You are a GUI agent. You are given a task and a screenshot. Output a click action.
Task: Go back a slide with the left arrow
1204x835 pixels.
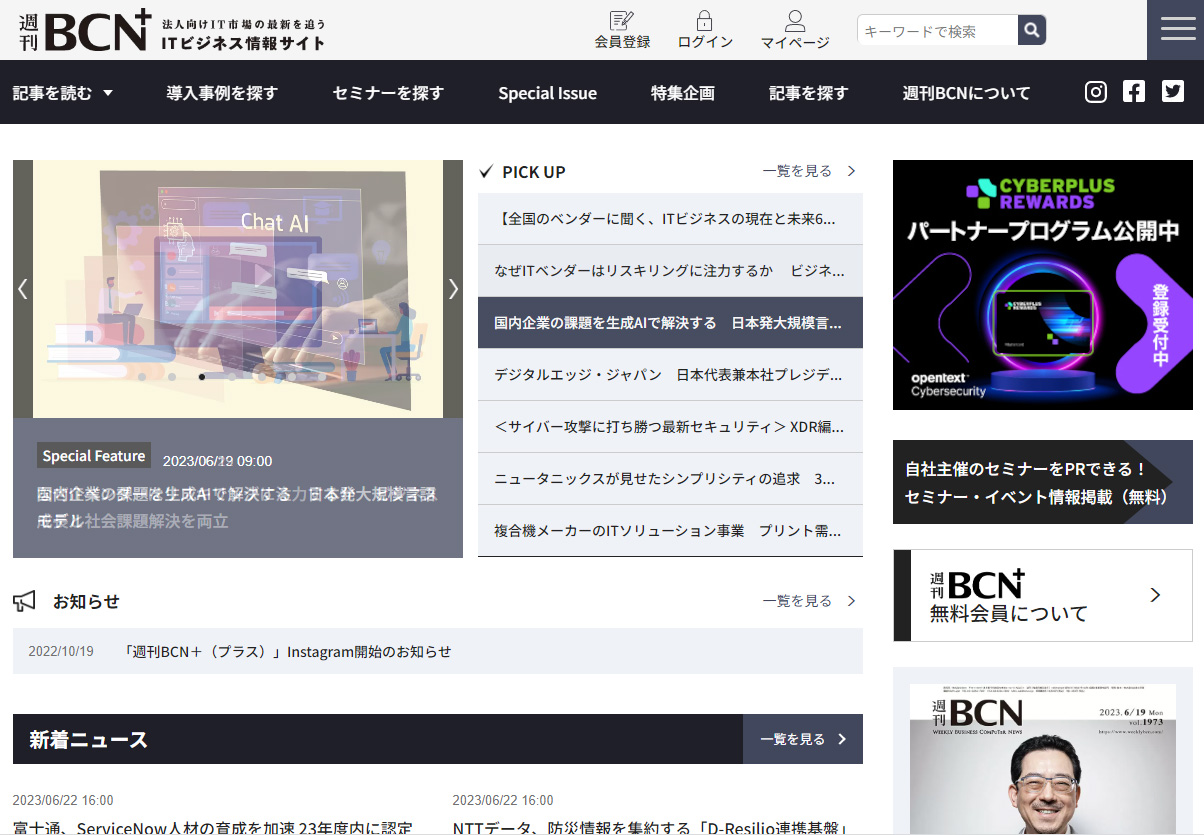click(x=22, y=288)
